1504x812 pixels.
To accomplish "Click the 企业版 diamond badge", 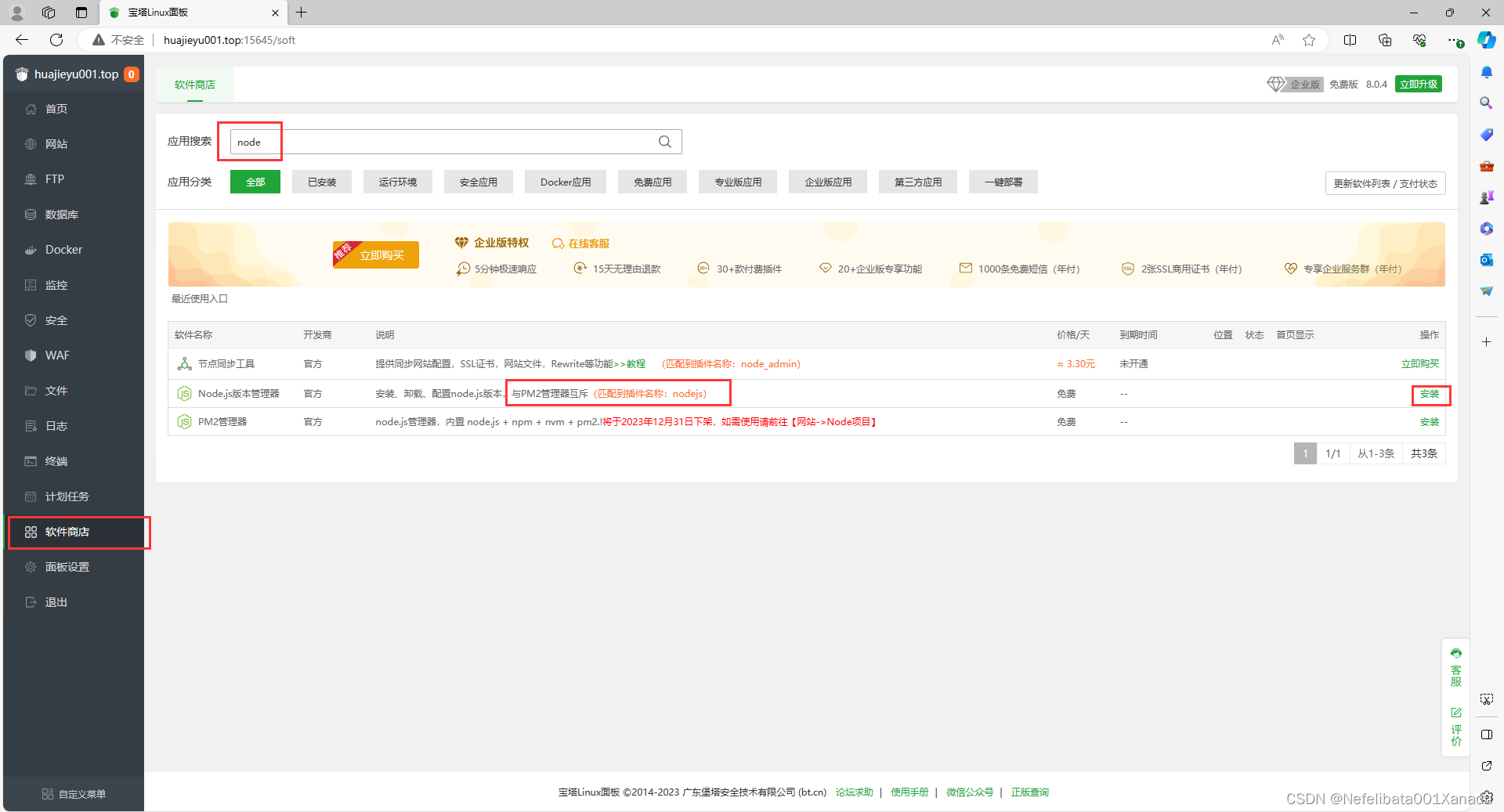I will [x=1296, y=84].
